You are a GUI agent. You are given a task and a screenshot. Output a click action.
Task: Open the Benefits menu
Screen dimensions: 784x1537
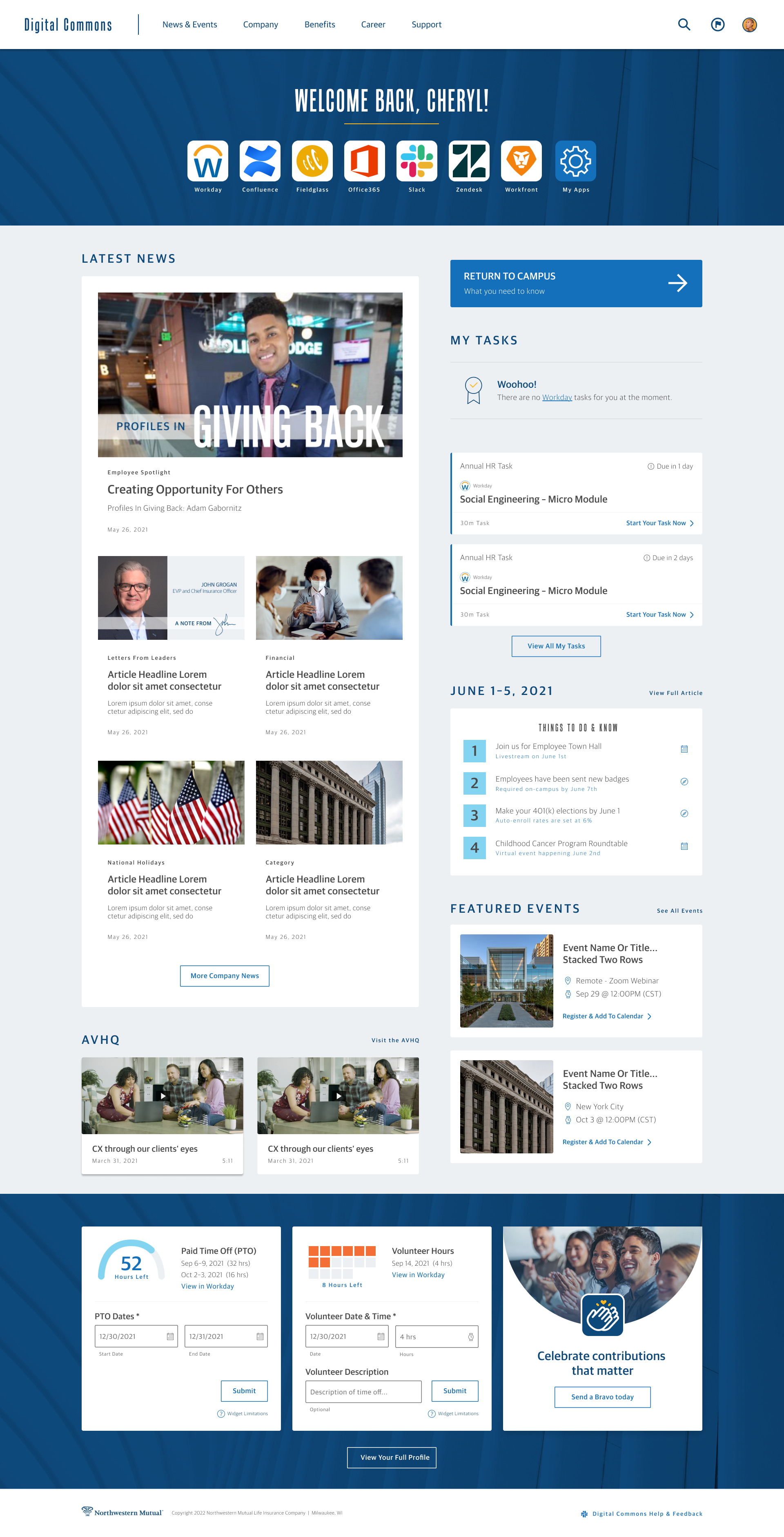point(320,25)
